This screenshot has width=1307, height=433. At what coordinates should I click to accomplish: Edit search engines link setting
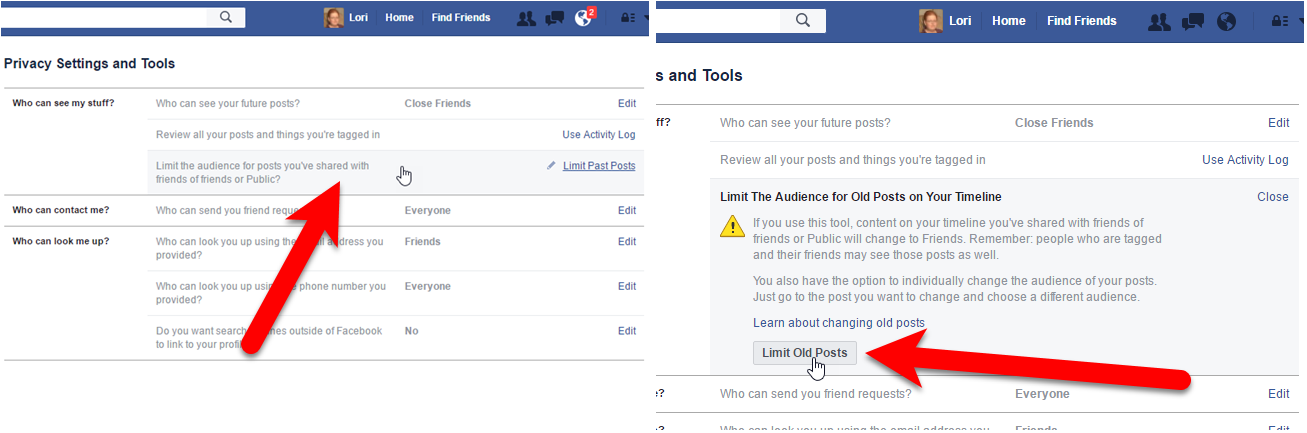(627, 331)
